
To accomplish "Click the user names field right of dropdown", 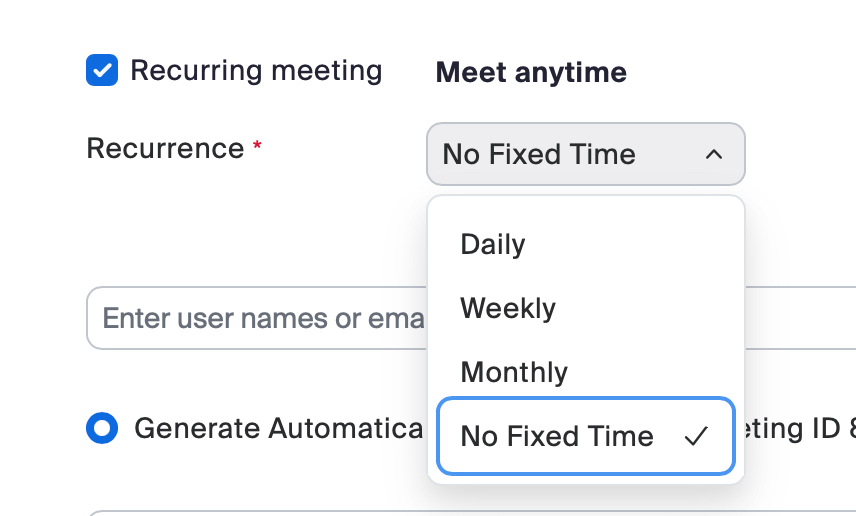I will pyautogui.click(x=800, y=318).
